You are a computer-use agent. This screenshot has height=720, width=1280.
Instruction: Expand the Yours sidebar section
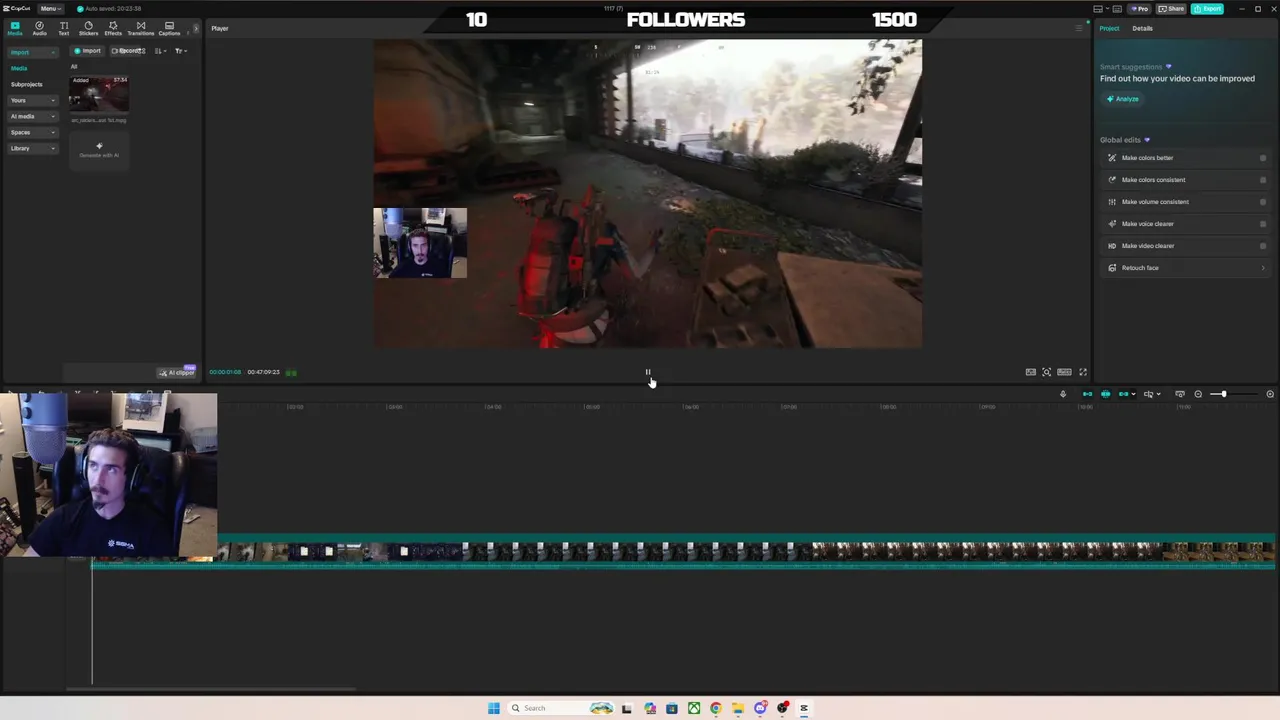[x=33, y=100]
